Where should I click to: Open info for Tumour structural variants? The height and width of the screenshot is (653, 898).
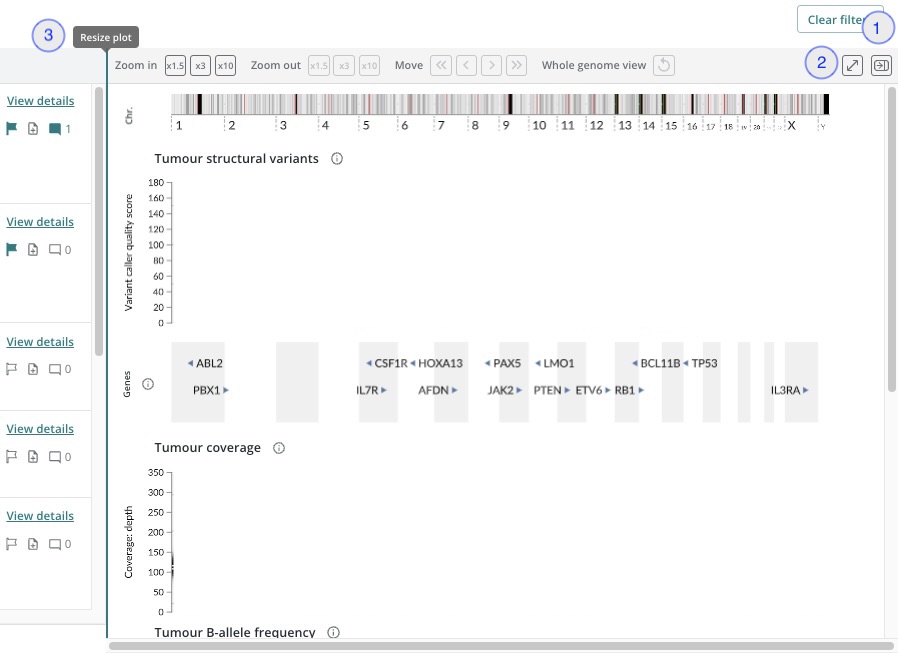pyautogui.click(x=337, y=159)
